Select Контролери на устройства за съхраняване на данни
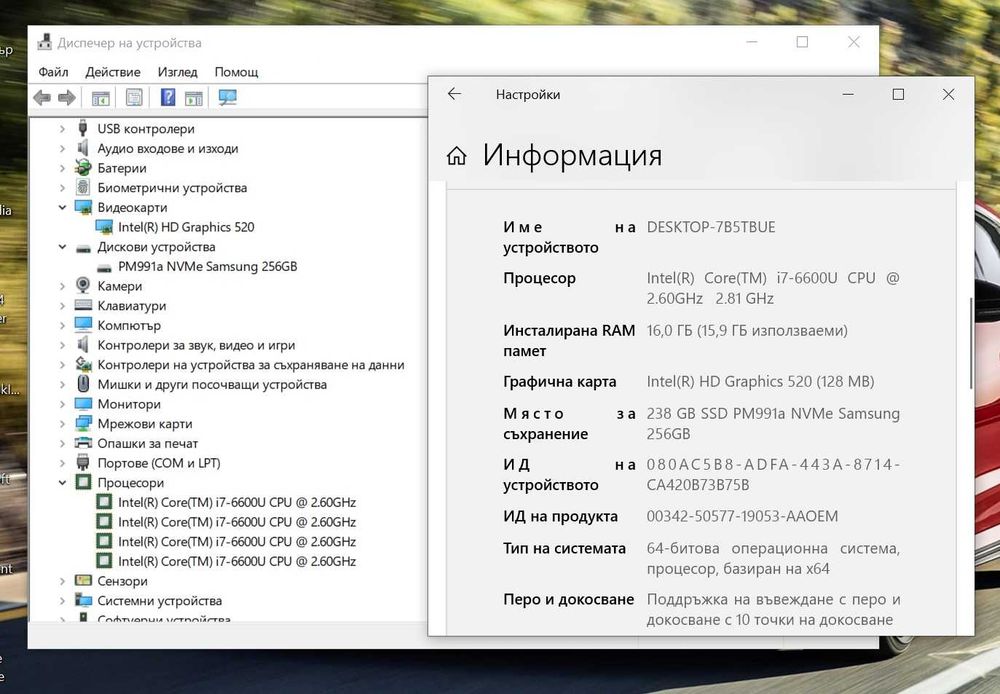The image size is (1000, 694). (x=251, y=365)
